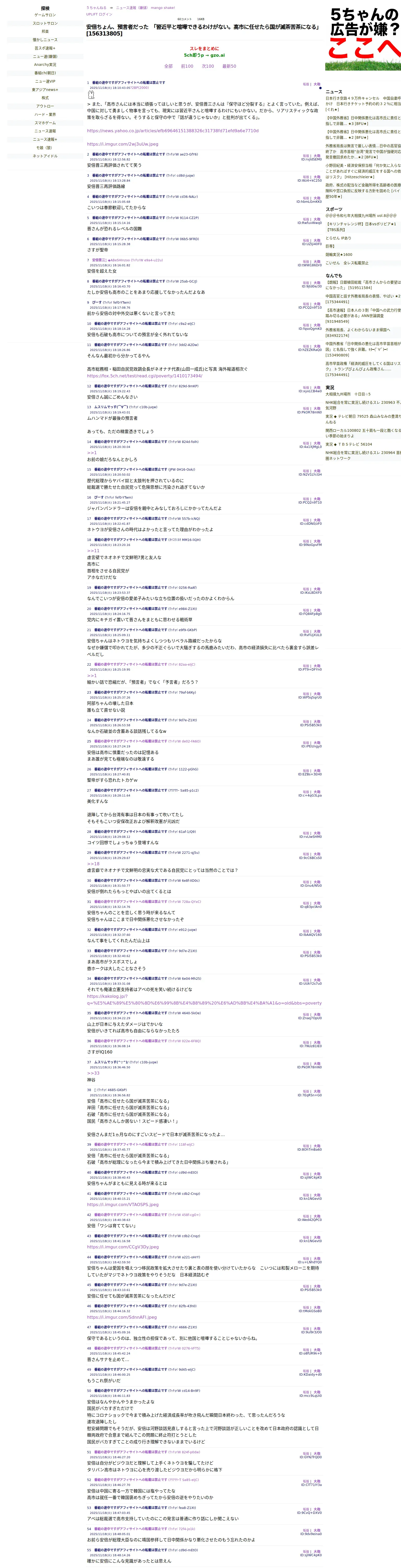This screenshot has width=401, height=1568.
Task: Click the 5ちゃんねる breadcrumb link
Action: 96,8
